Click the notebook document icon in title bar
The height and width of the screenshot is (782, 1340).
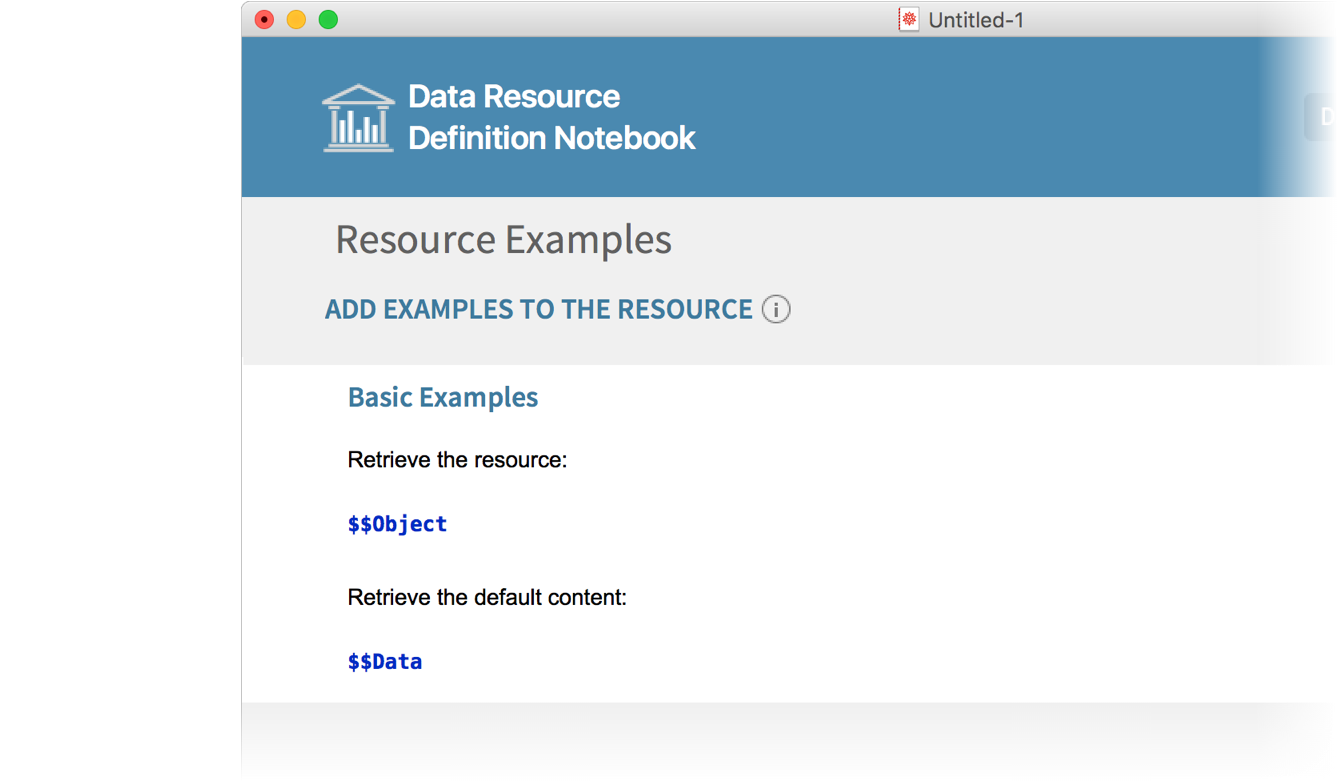point(908,20)
